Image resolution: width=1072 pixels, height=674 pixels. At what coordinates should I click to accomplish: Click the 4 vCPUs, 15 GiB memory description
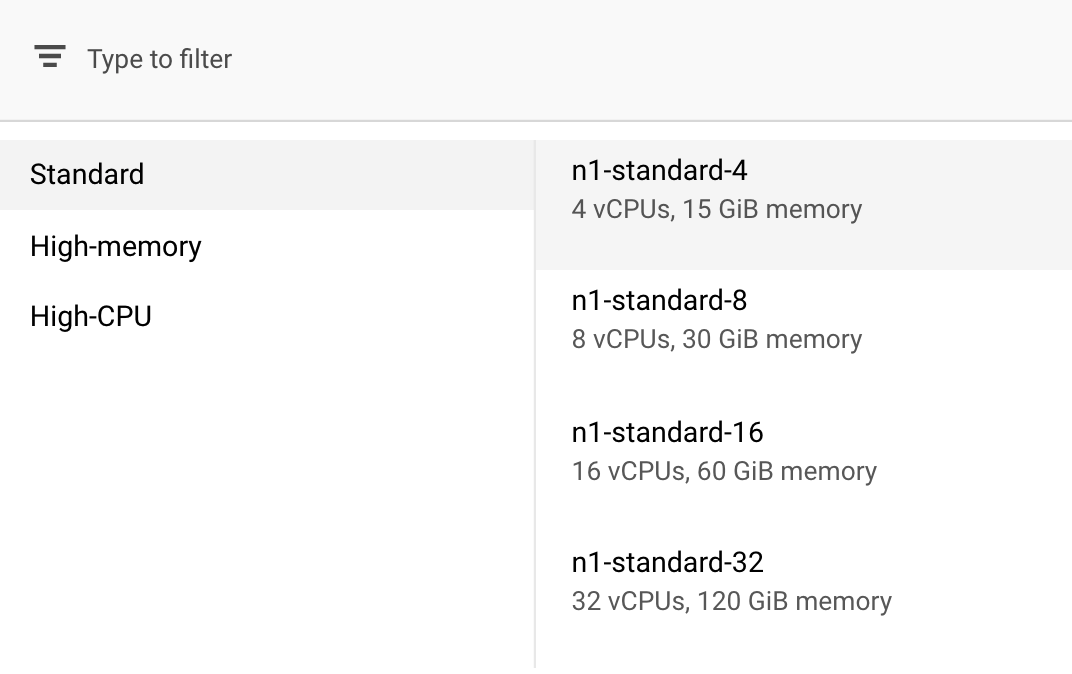[x=716, y=209]
